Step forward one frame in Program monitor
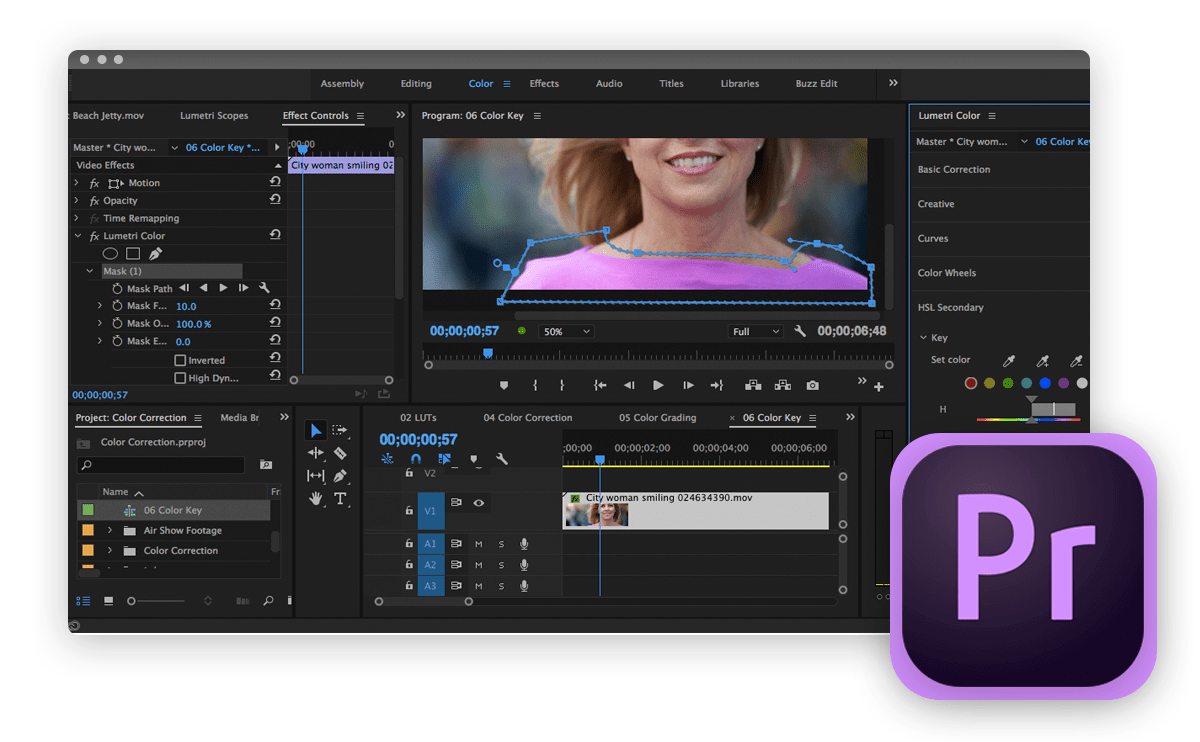The image size is (1200, 742). pos(688,385)
